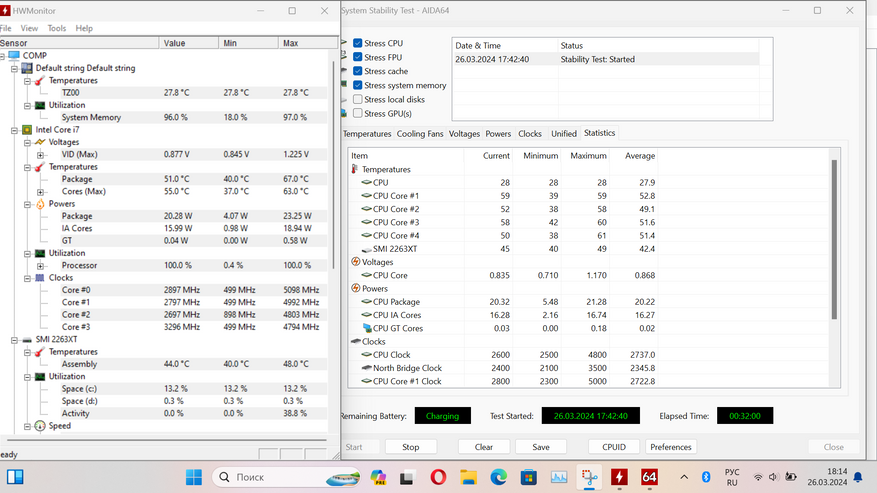Image resolution: width=877 pixels, height=493 pixels.
Task: Click the AIDA64 icon in the taskbar
Action: [x=649, y=477]
